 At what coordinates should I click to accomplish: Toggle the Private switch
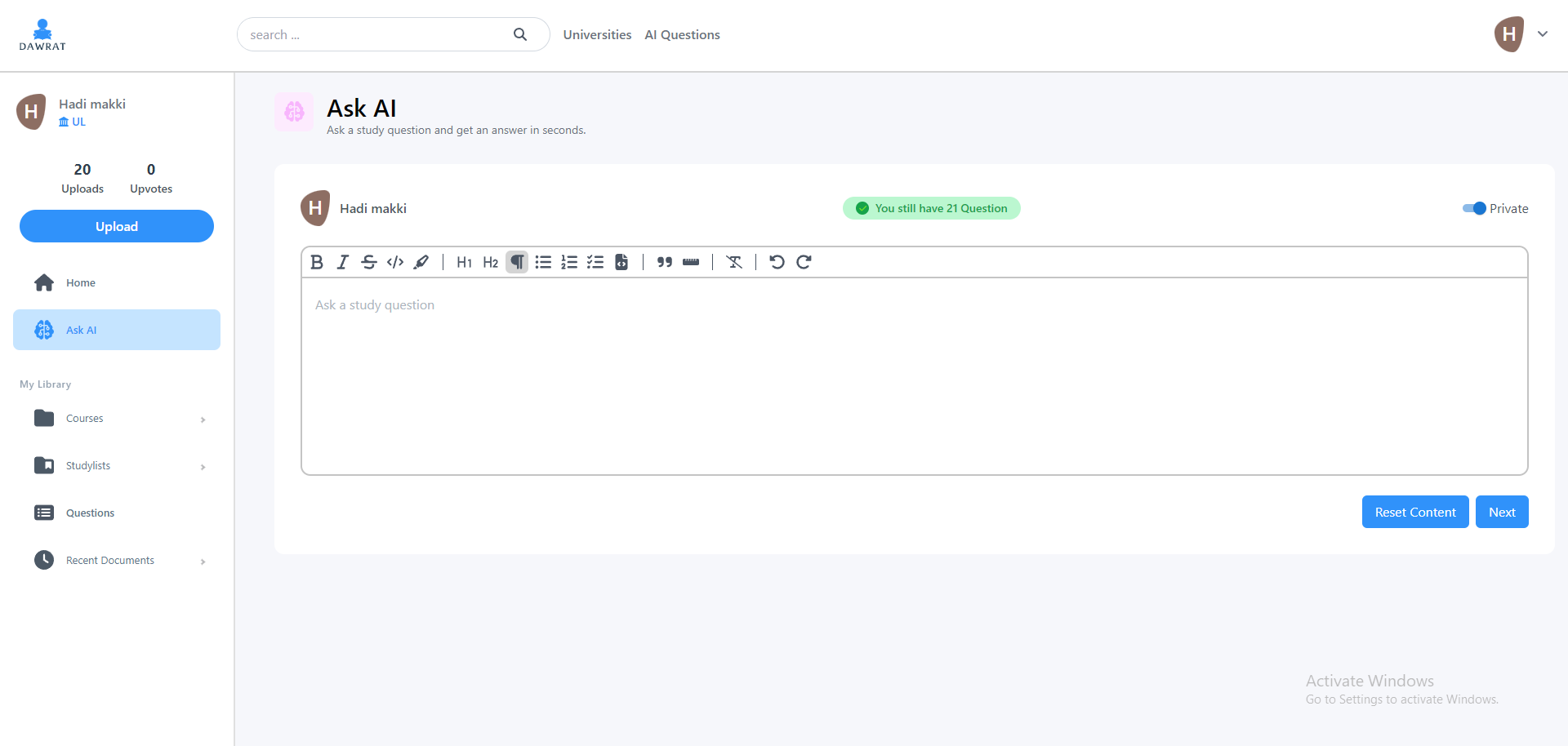pos(1474,208)
